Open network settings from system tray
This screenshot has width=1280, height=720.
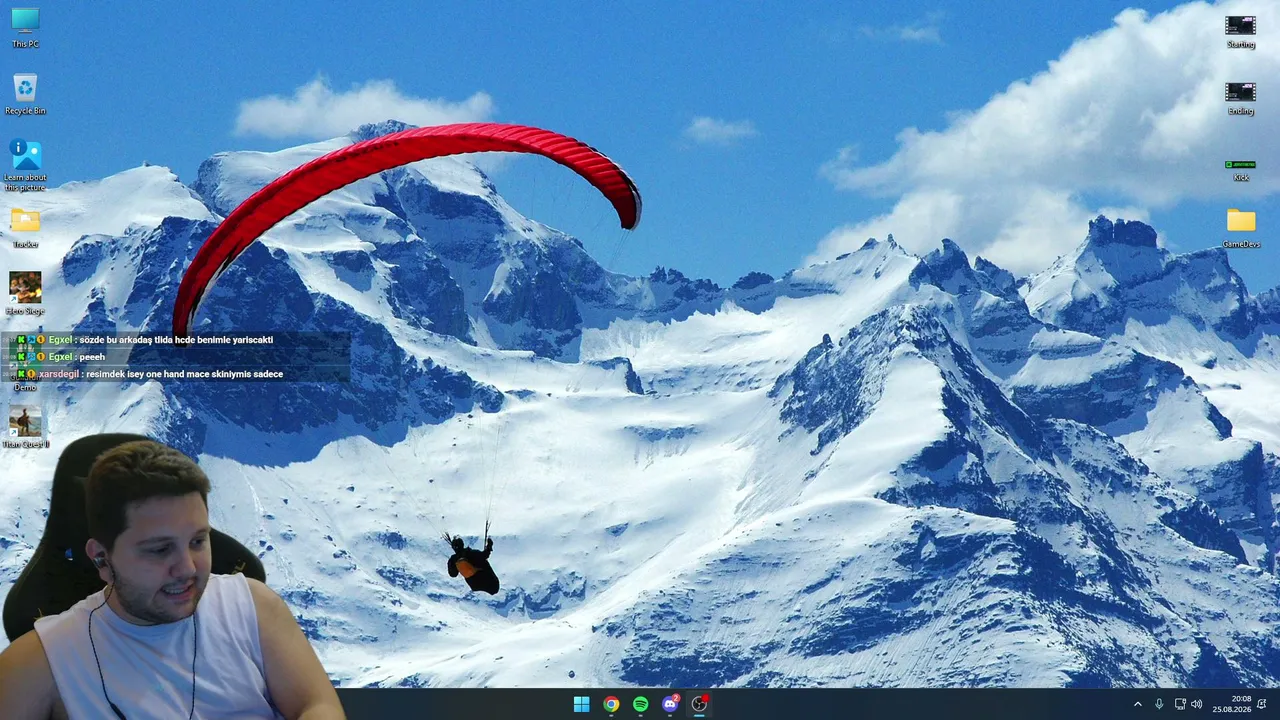click(x=1180, y=704)
